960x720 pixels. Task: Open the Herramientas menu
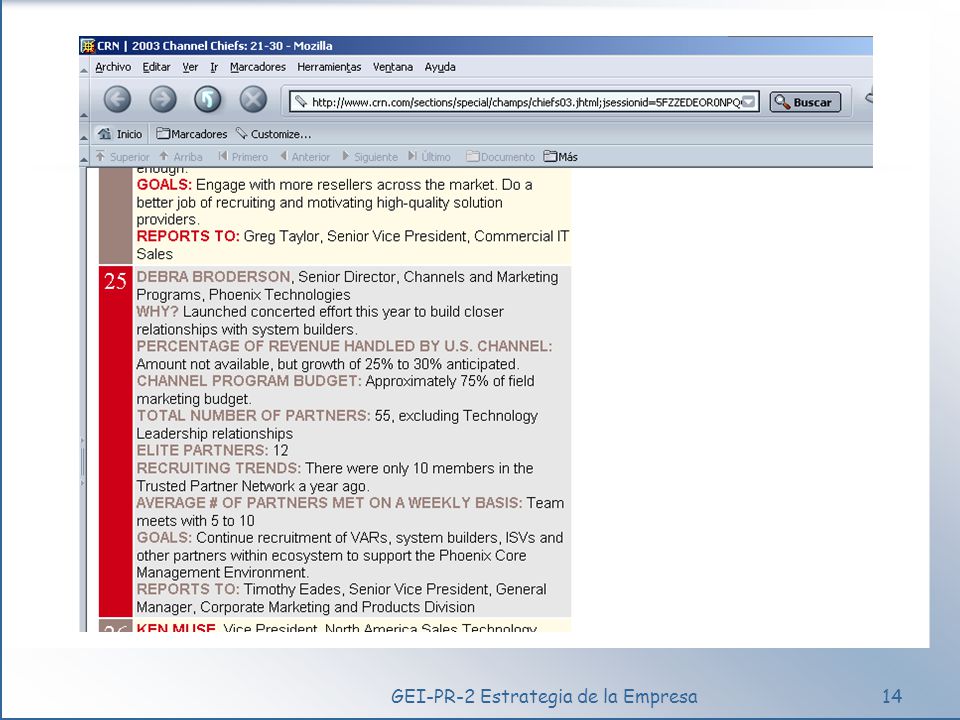(329, 67)
